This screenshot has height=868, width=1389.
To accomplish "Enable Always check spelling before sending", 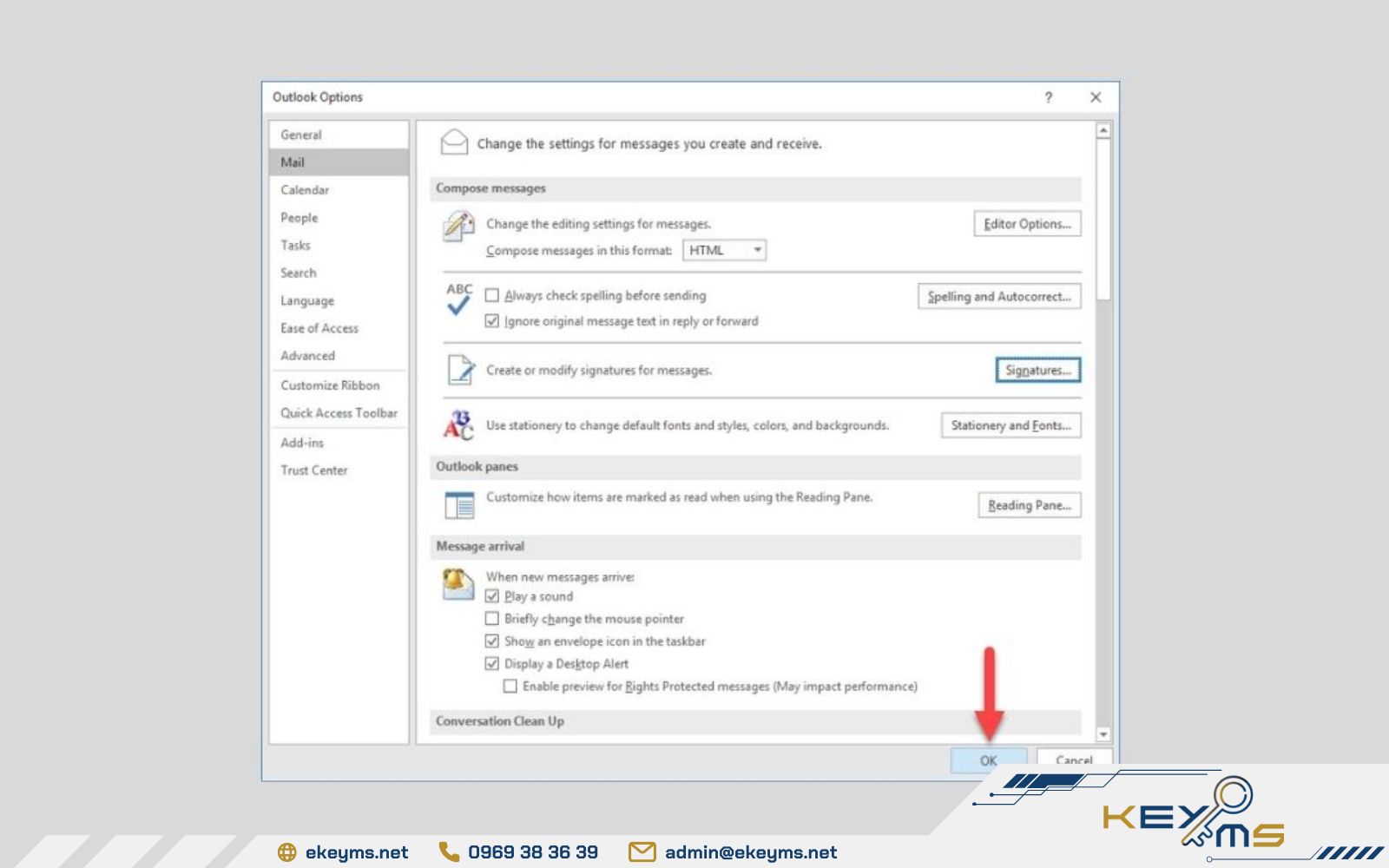I will coord(492,295).
